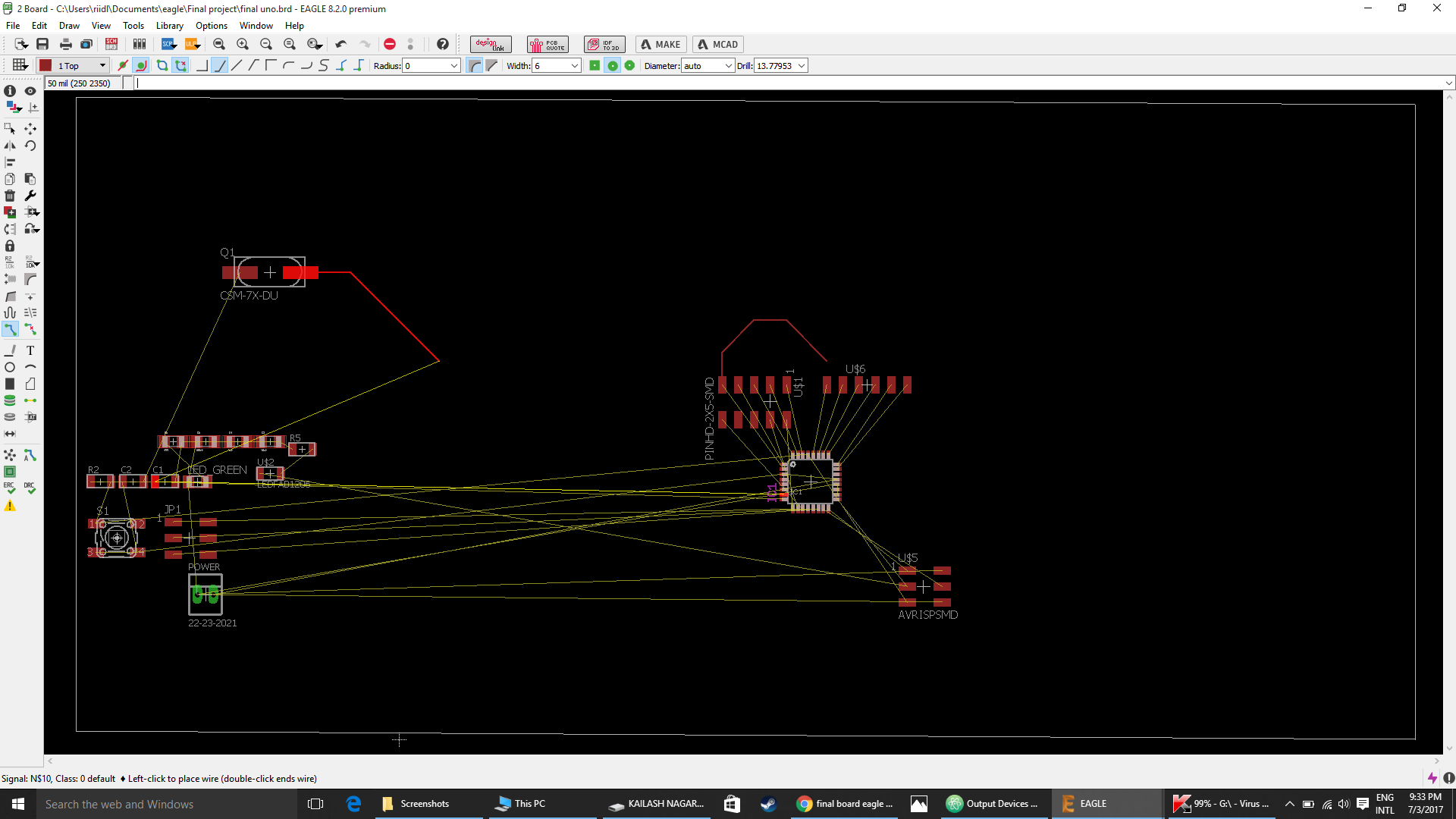Click the Zoom in icon
The width and height of the screenshot is (1456, 819).
[x=243, y=44]
